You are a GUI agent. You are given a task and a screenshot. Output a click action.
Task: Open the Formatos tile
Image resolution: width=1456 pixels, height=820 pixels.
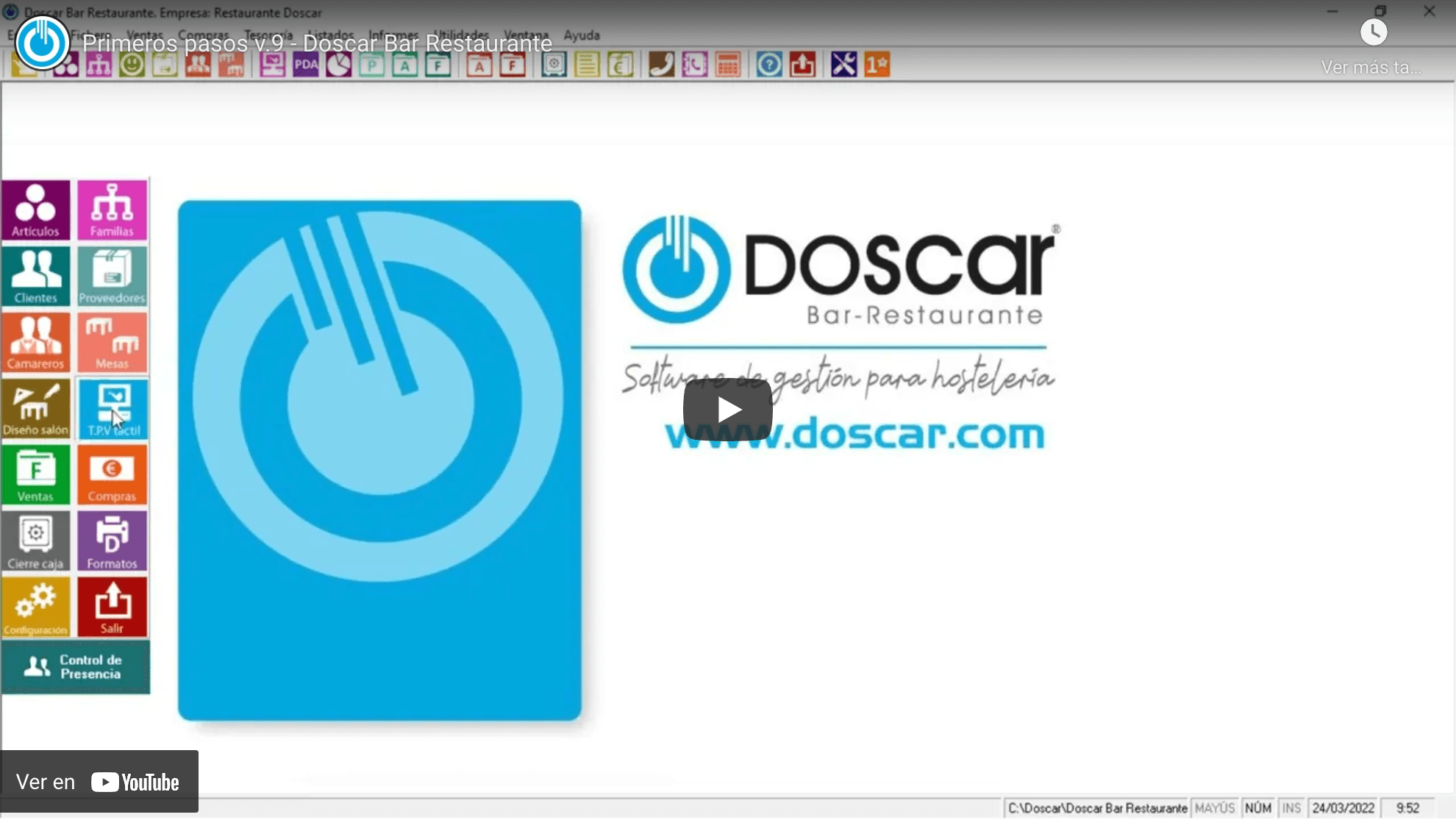click(112, 542)
